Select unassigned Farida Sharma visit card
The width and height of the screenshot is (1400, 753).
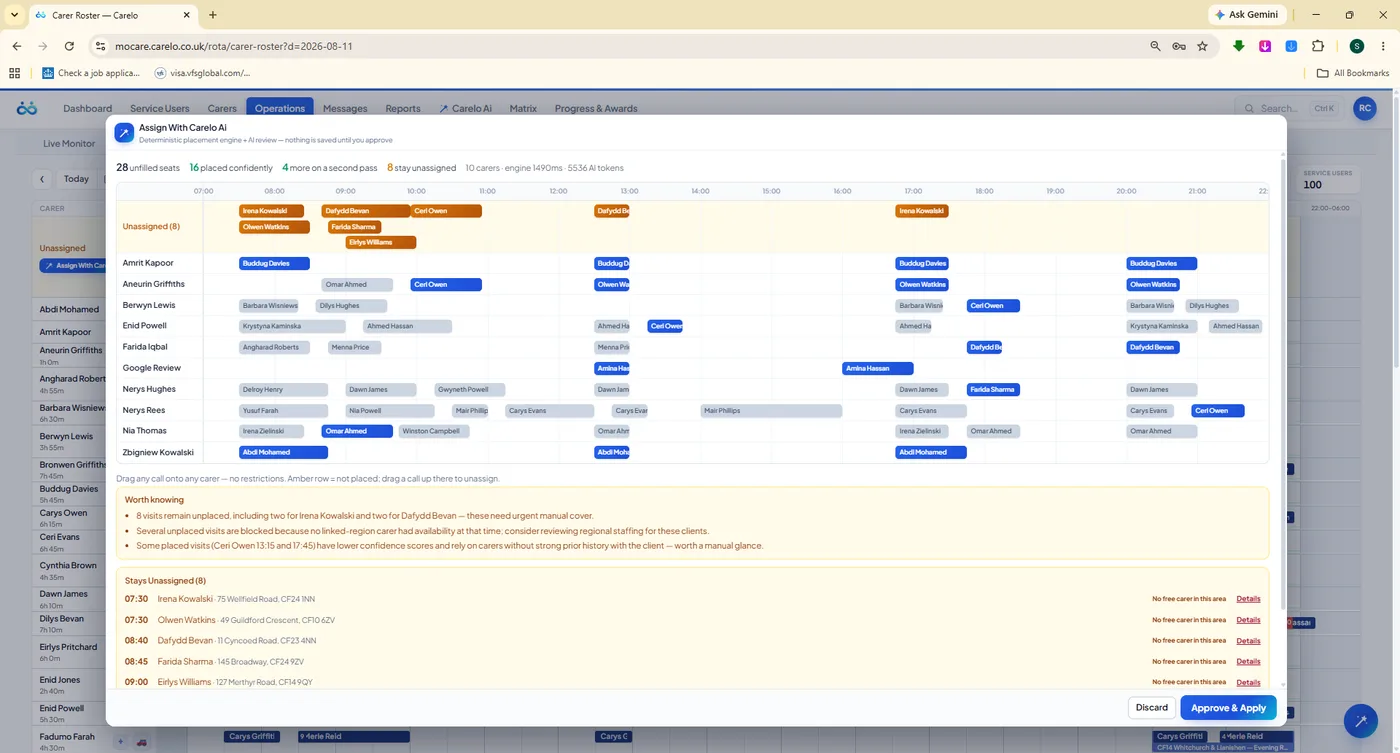tap(355, 227)
